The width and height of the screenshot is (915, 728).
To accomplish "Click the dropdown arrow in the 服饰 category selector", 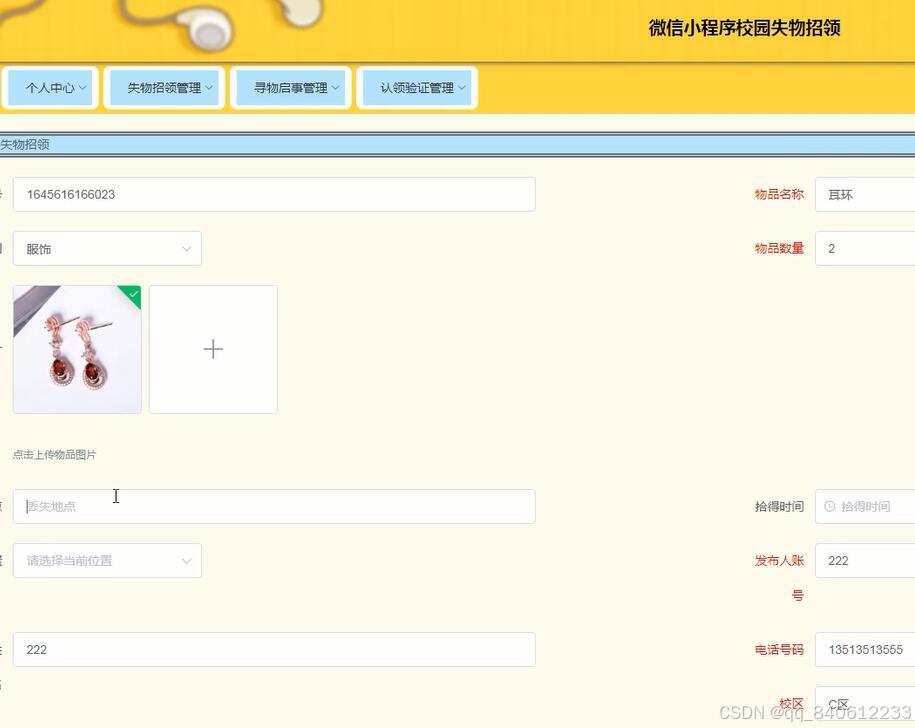I will click(x=186, y=248).
